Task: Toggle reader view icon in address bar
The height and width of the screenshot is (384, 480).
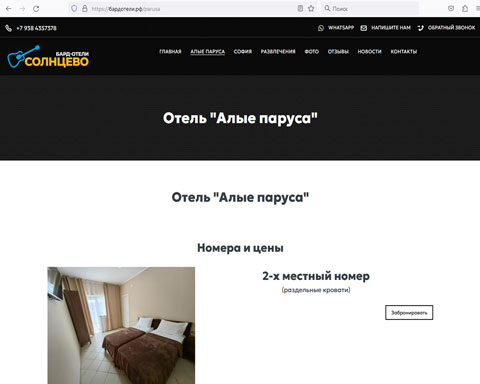Action: (x=300, y=9)
